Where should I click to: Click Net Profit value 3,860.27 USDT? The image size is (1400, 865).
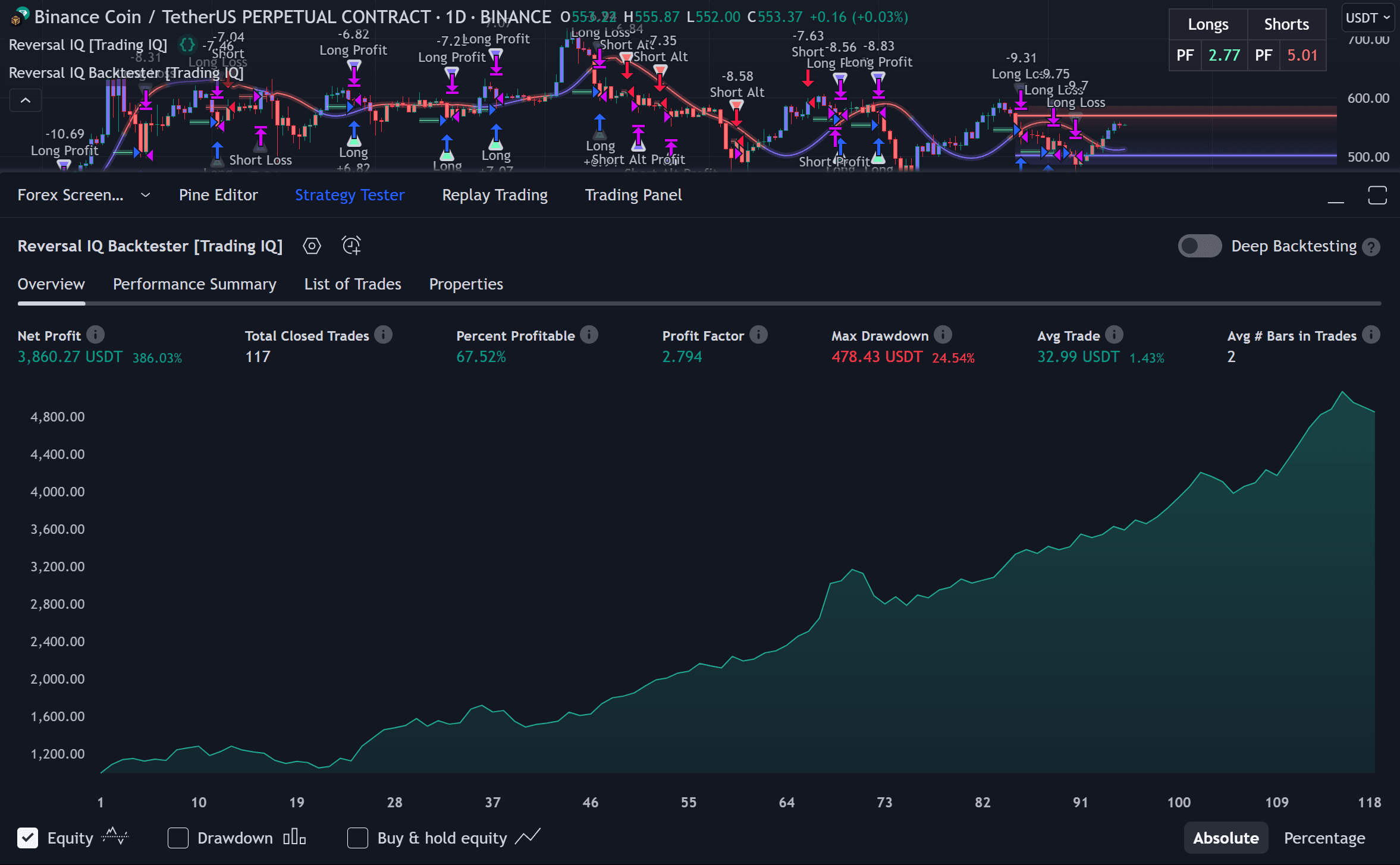pos(70,357)
